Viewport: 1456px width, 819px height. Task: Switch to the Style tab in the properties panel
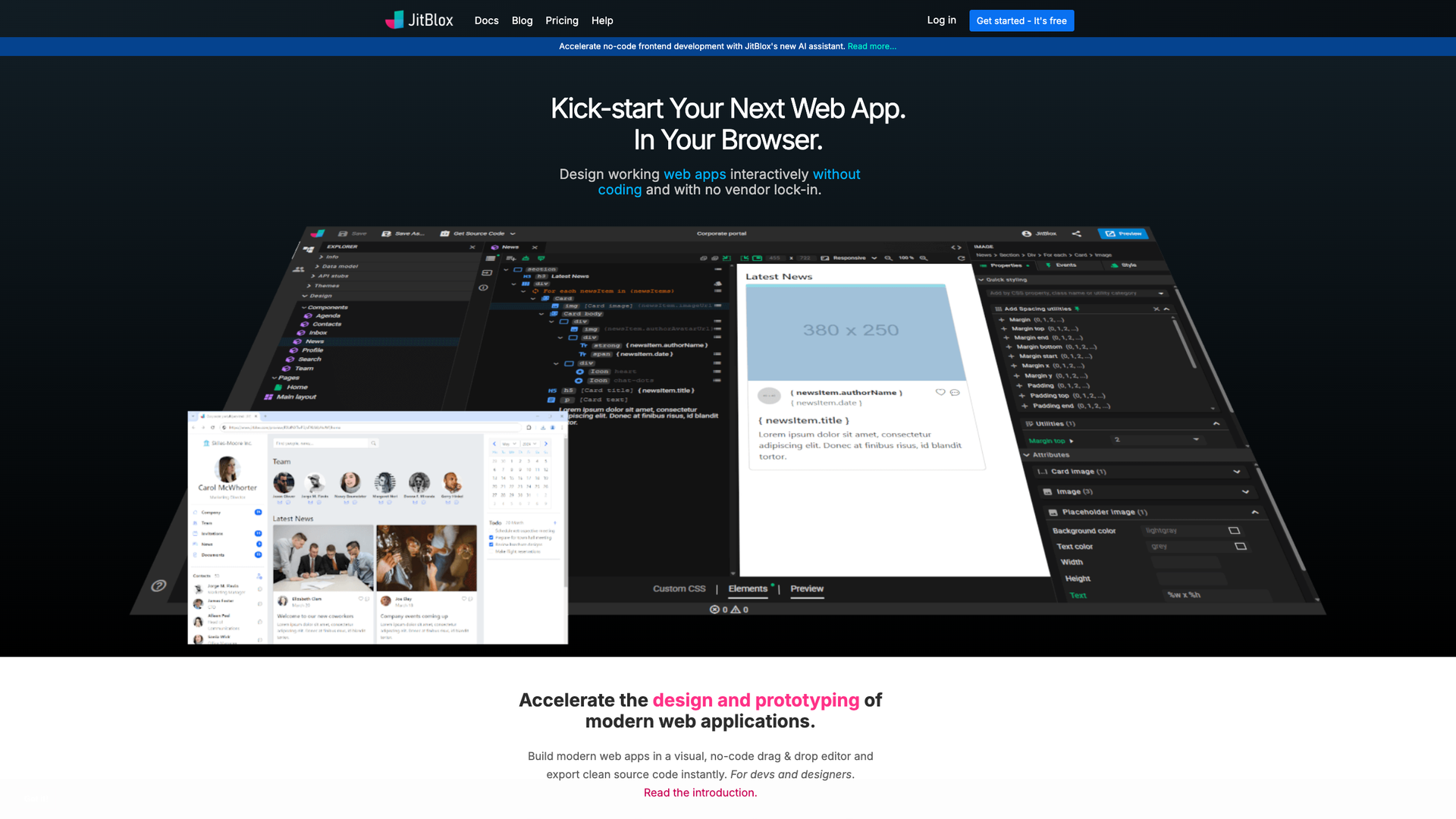[x=1129, y=265]
